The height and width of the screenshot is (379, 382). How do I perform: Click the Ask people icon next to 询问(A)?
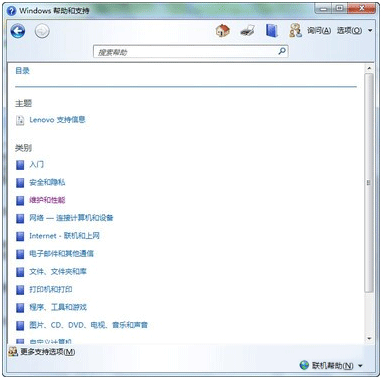point(295,31)
